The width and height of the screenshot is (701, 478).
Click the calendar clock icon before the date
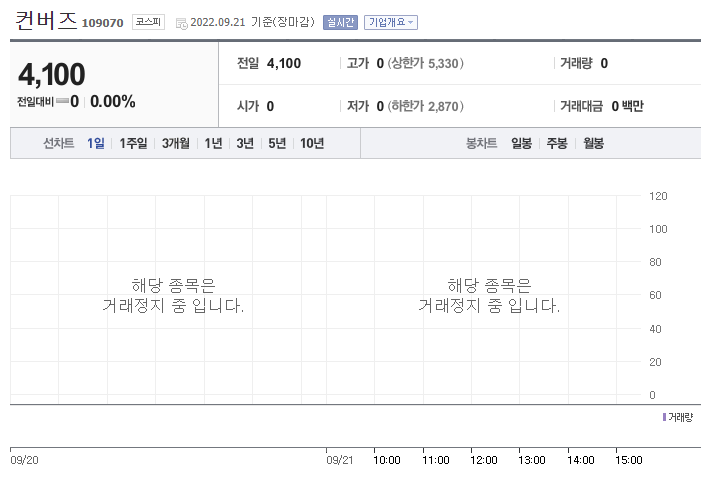pyautogui.click(x=182, y=23)
